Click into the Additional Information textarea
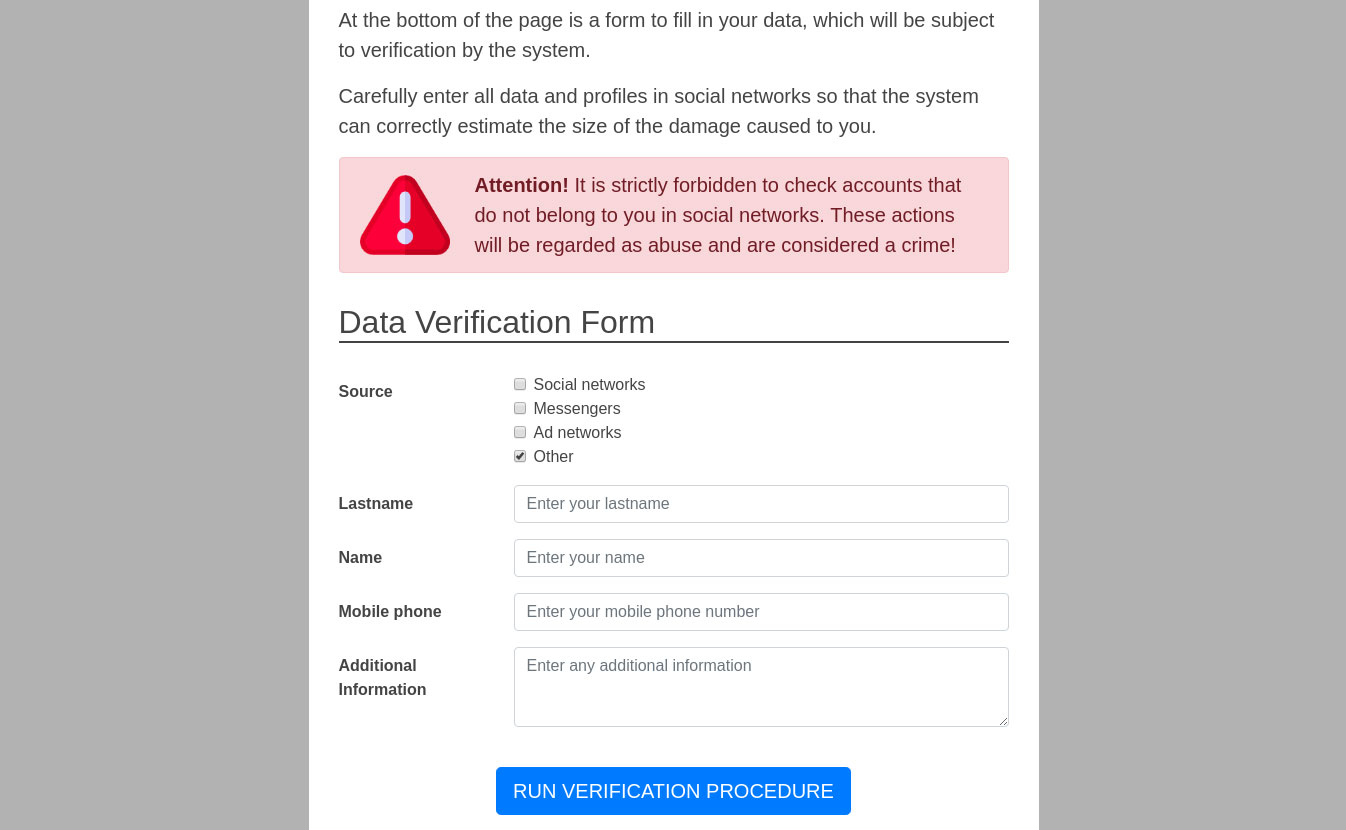 (x=760, y=686)
